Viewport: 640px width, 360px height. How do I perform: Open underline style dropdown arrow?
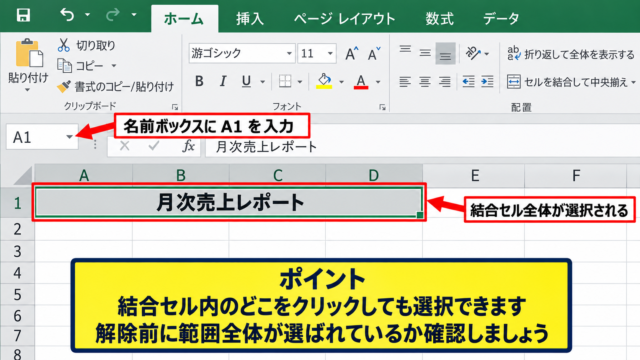(262, 82)
